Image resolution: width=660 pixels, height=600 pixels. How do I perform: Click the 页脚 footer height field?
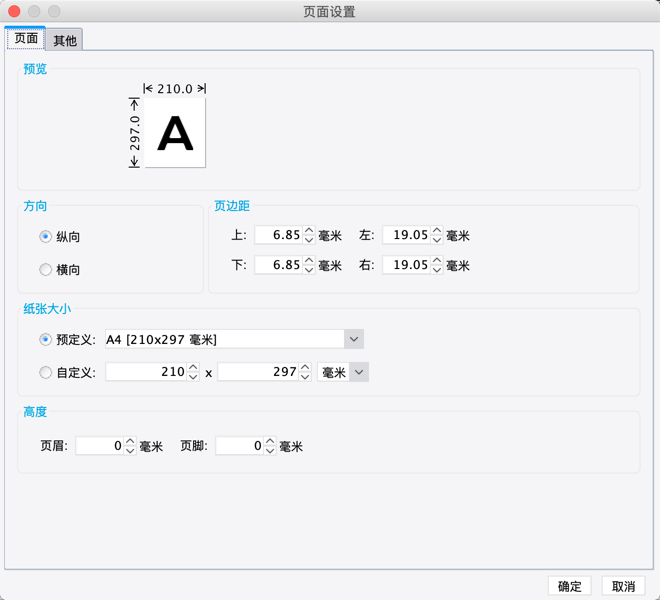(x=240, y=446)
